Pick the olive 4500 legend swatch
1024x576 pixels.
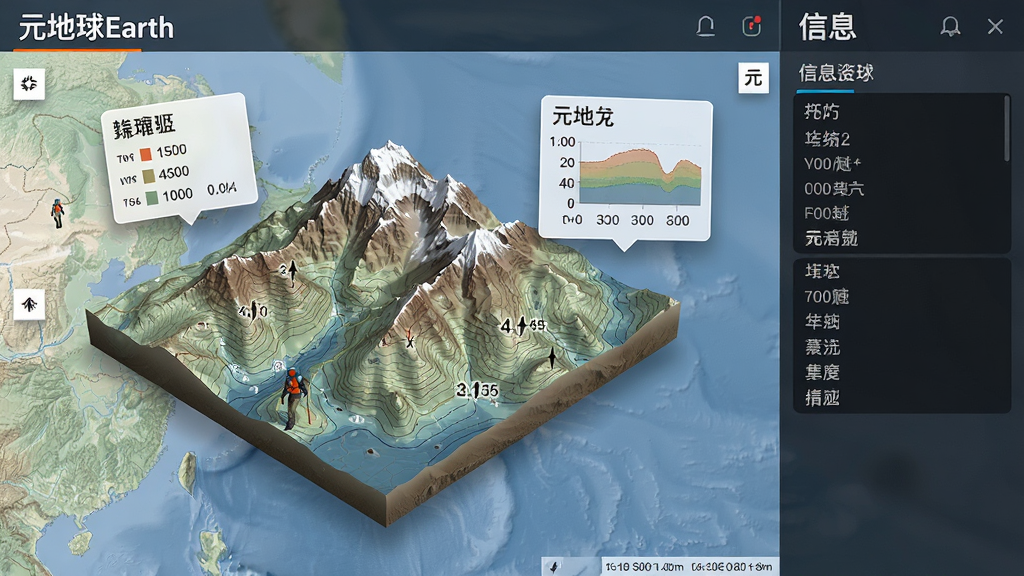coord(148,176)
